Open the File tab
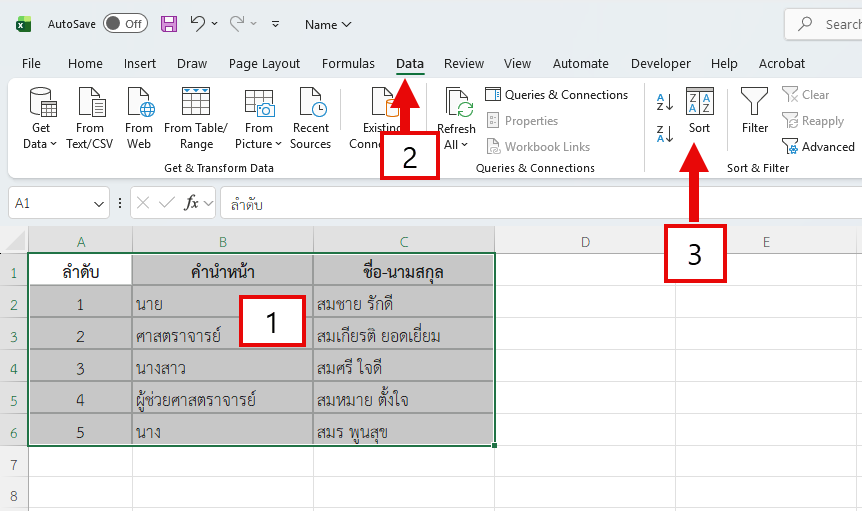Image resolution: width=862 pixels, height=511 pixels. (31, 64)
